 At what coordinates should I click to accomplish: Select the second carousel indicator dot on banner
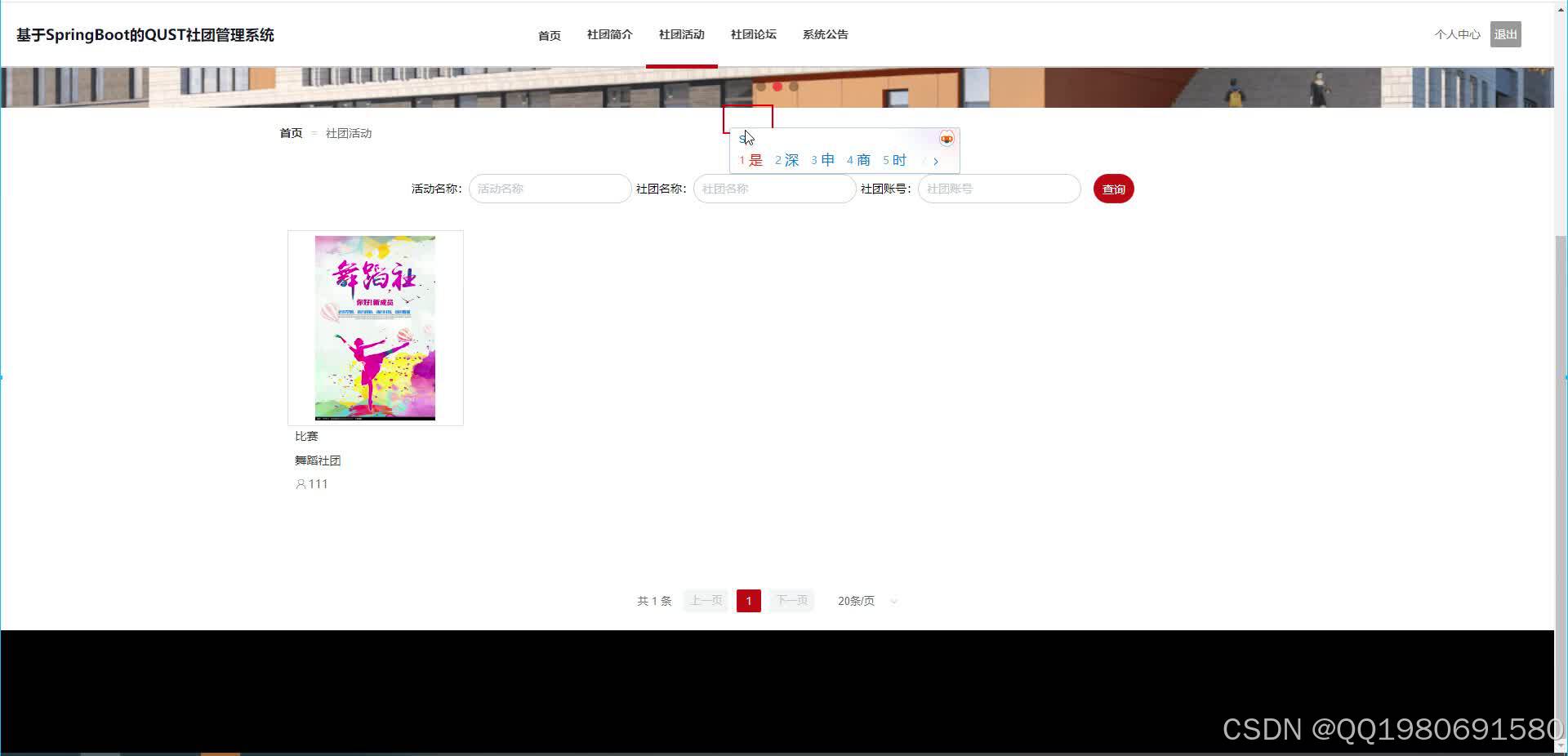[x=777, y=85]
